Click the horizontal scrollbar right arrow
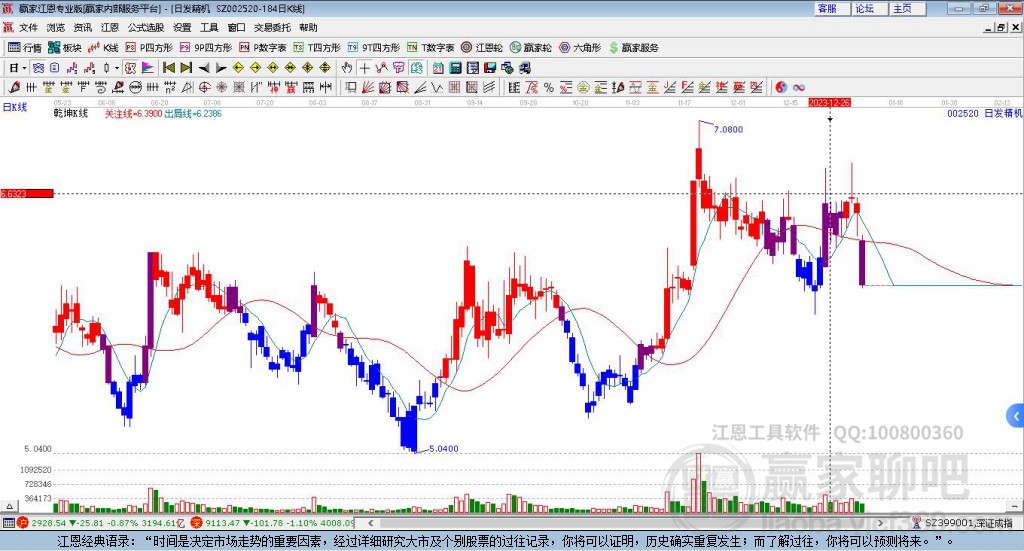This screenshot has height=551, width=1024. (x=880, y=523)
